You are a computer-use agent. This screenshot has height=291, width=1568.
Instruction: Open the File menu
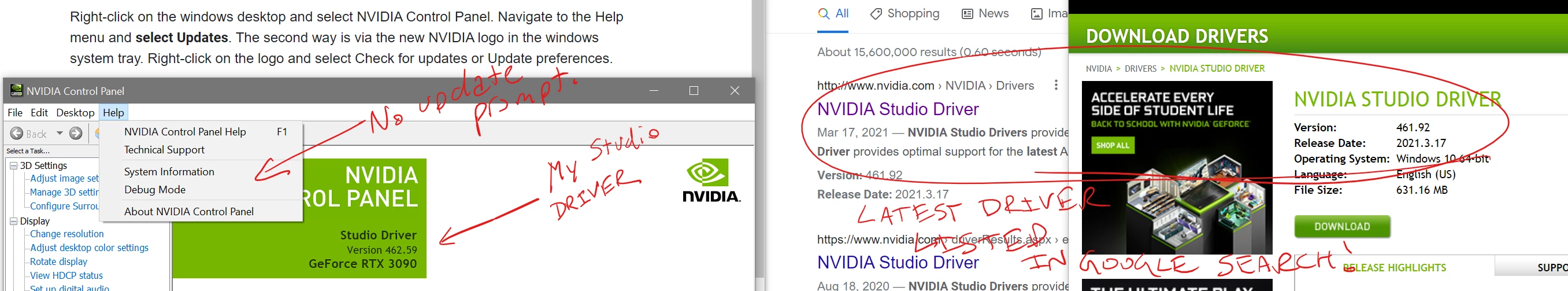pyautogui.click(x=15, y=113)
